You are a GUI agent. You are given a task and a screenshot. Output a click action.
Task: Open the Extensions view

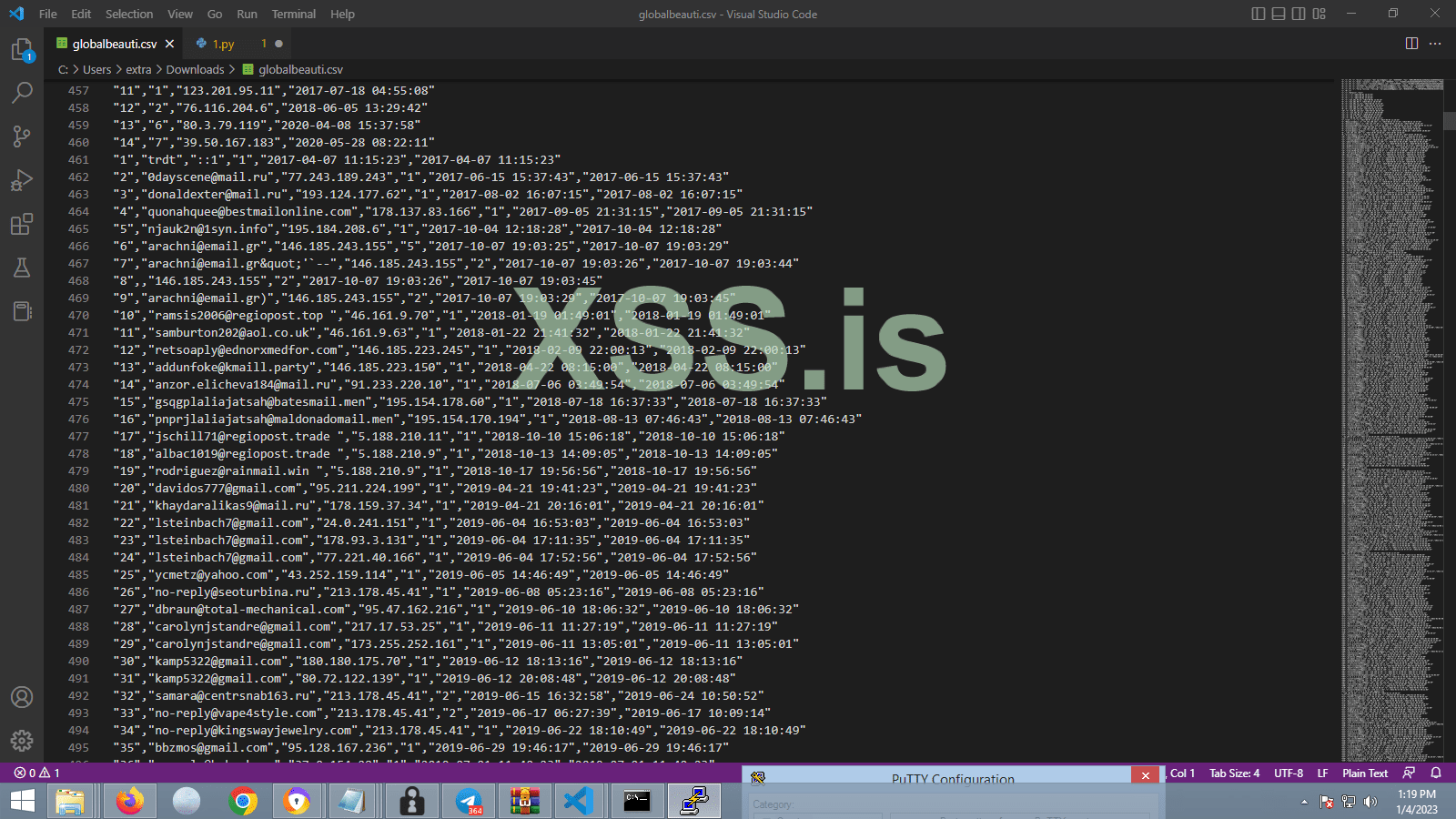pos(22,224)
